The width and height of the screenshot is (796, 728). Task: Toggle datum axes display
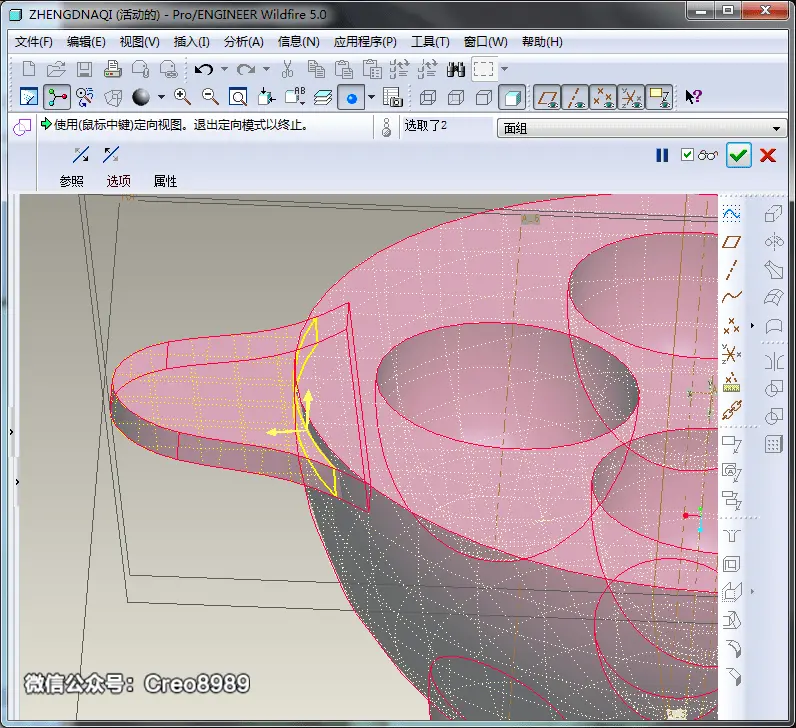pyautogui.click(x=575, y=96)
